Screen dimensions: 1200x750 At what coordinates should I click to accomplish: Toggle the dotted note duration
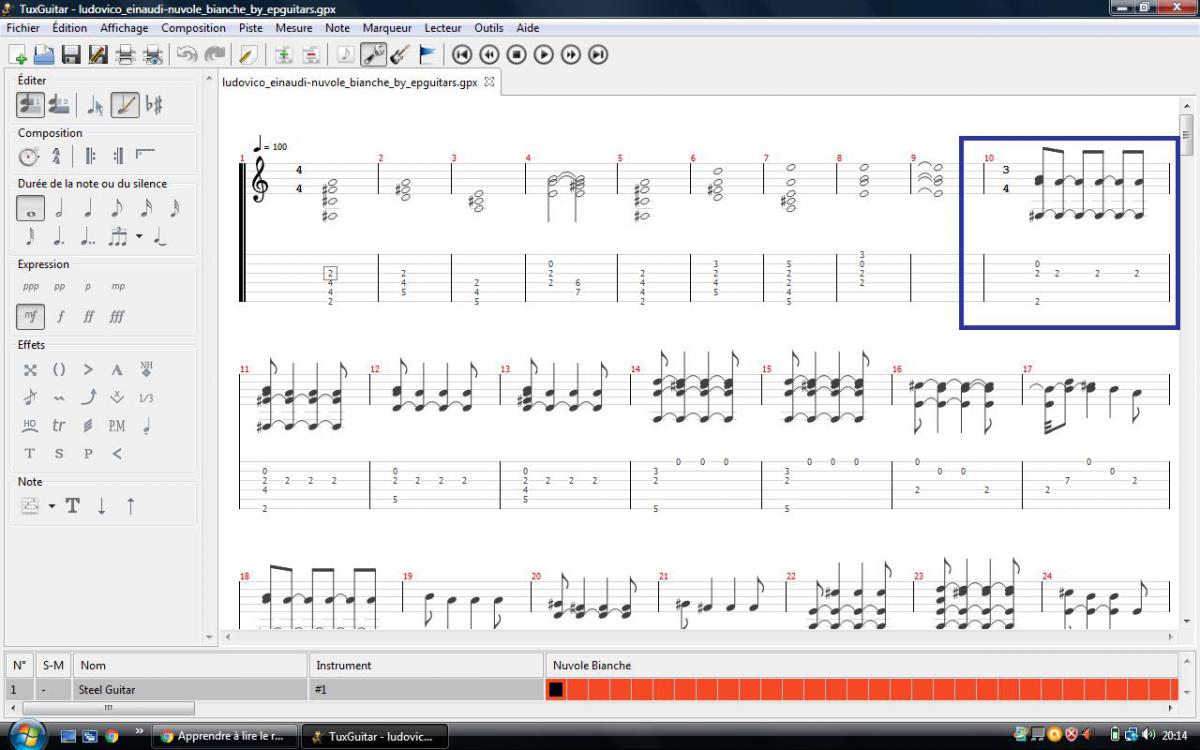coord(59,237)
